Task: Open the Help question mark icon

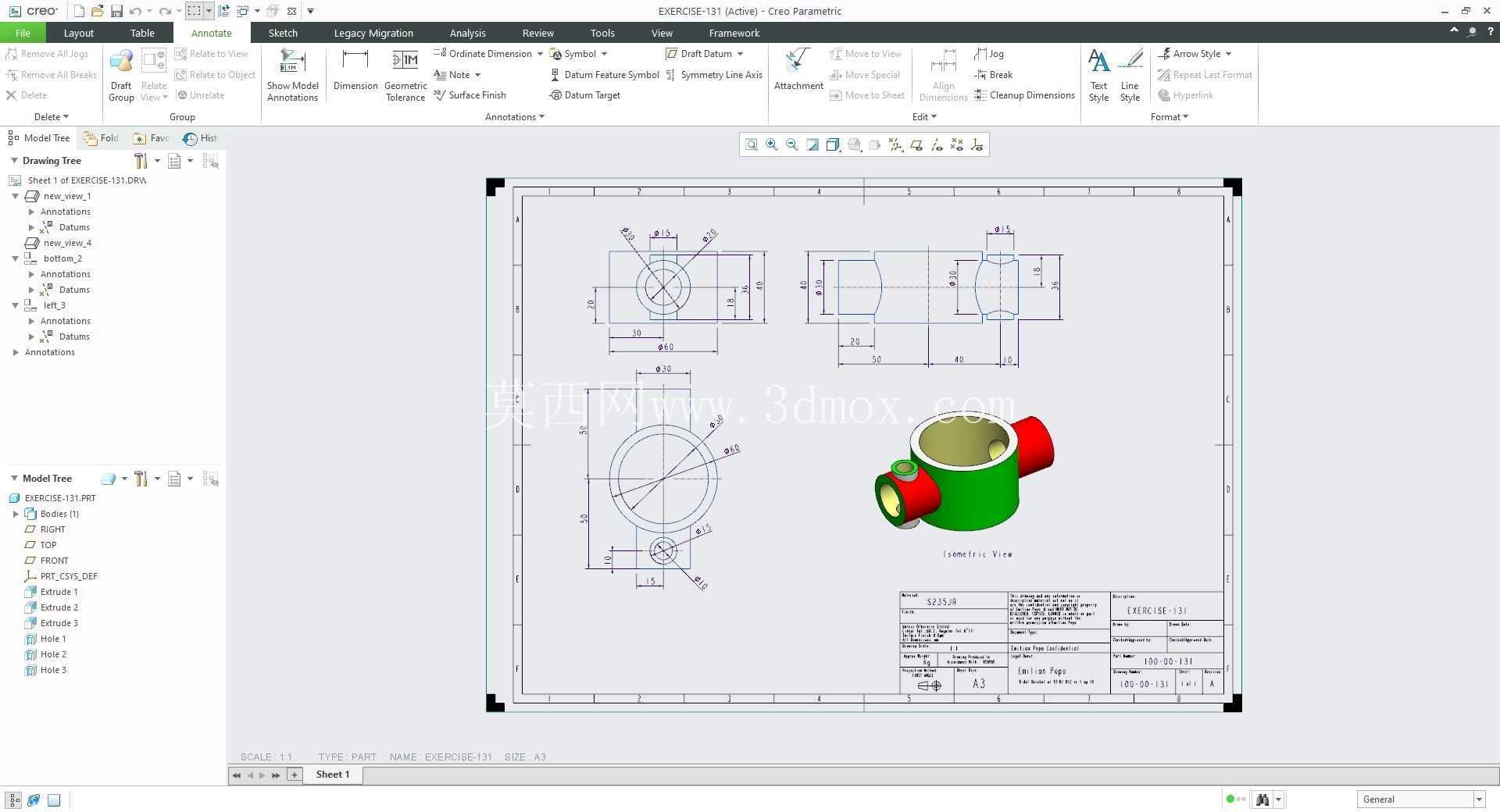Action: pos(1490,32)
